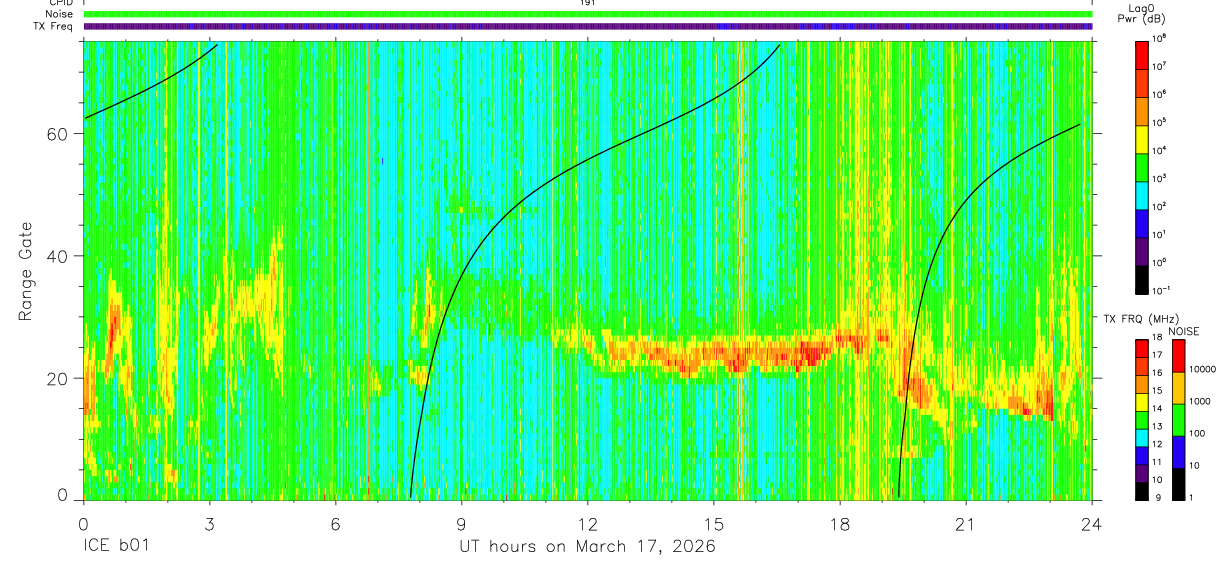Click the green Noise indicator bar

click(587, 14)
